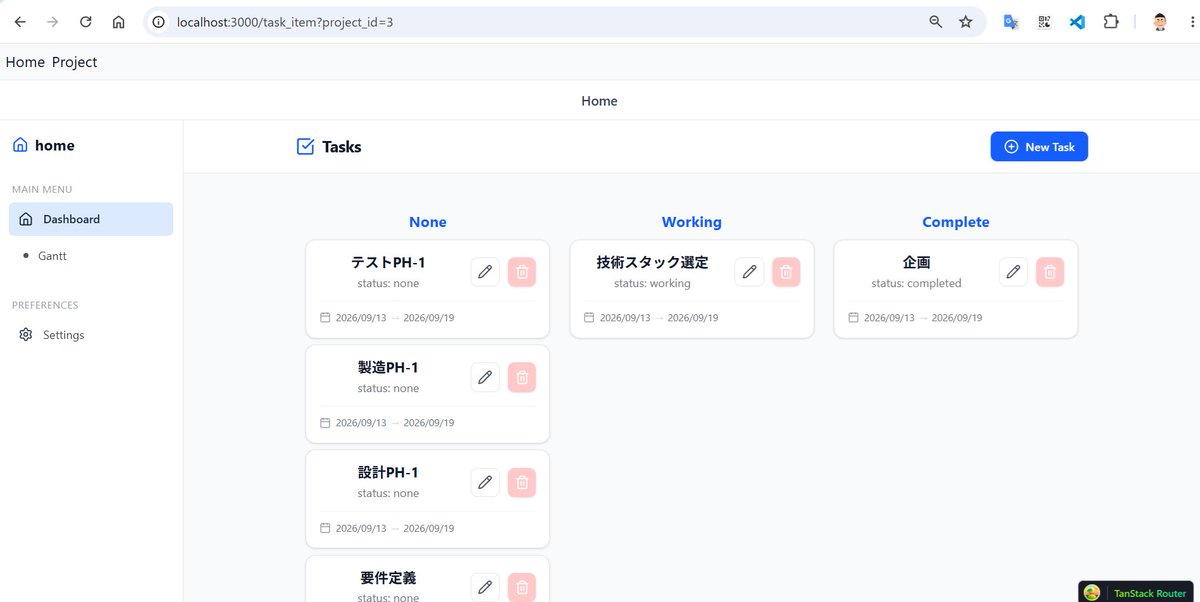Viewport: 1200px width, 602px height.
Task: Open the QR code extension icon
Action: point(1044,22)
